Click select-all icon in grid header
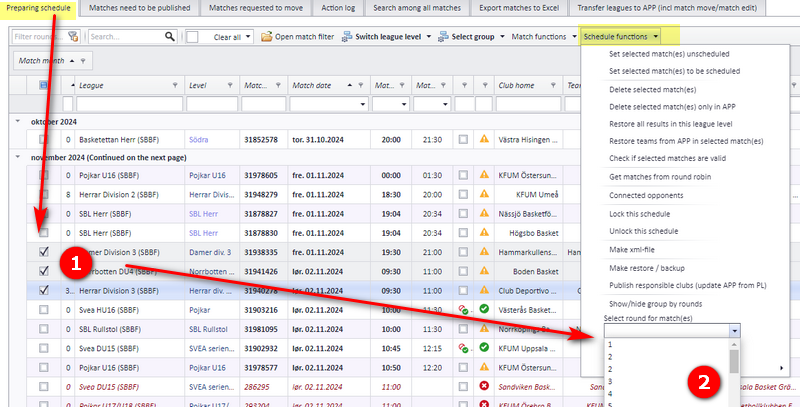This screenshot has height=407, width=800. [x=44, y=85]
